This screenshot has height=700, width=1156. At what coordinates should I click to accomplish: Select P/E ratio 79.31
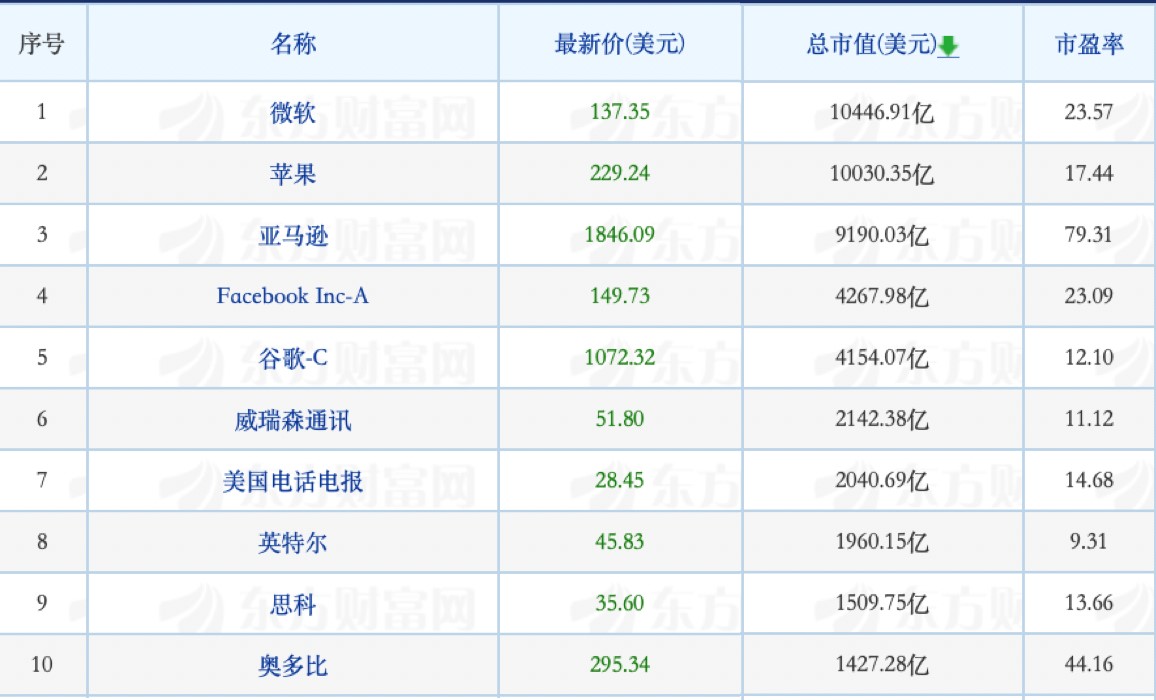(1089, 235)
